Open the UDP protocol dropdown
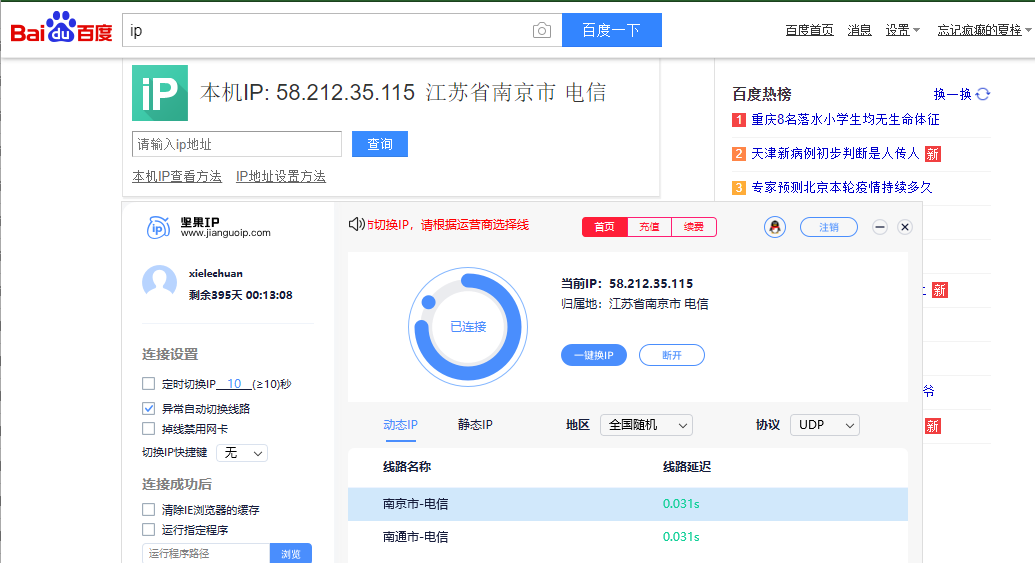The width and height of the screenshot is (1035, 563). tap(825, 425)
